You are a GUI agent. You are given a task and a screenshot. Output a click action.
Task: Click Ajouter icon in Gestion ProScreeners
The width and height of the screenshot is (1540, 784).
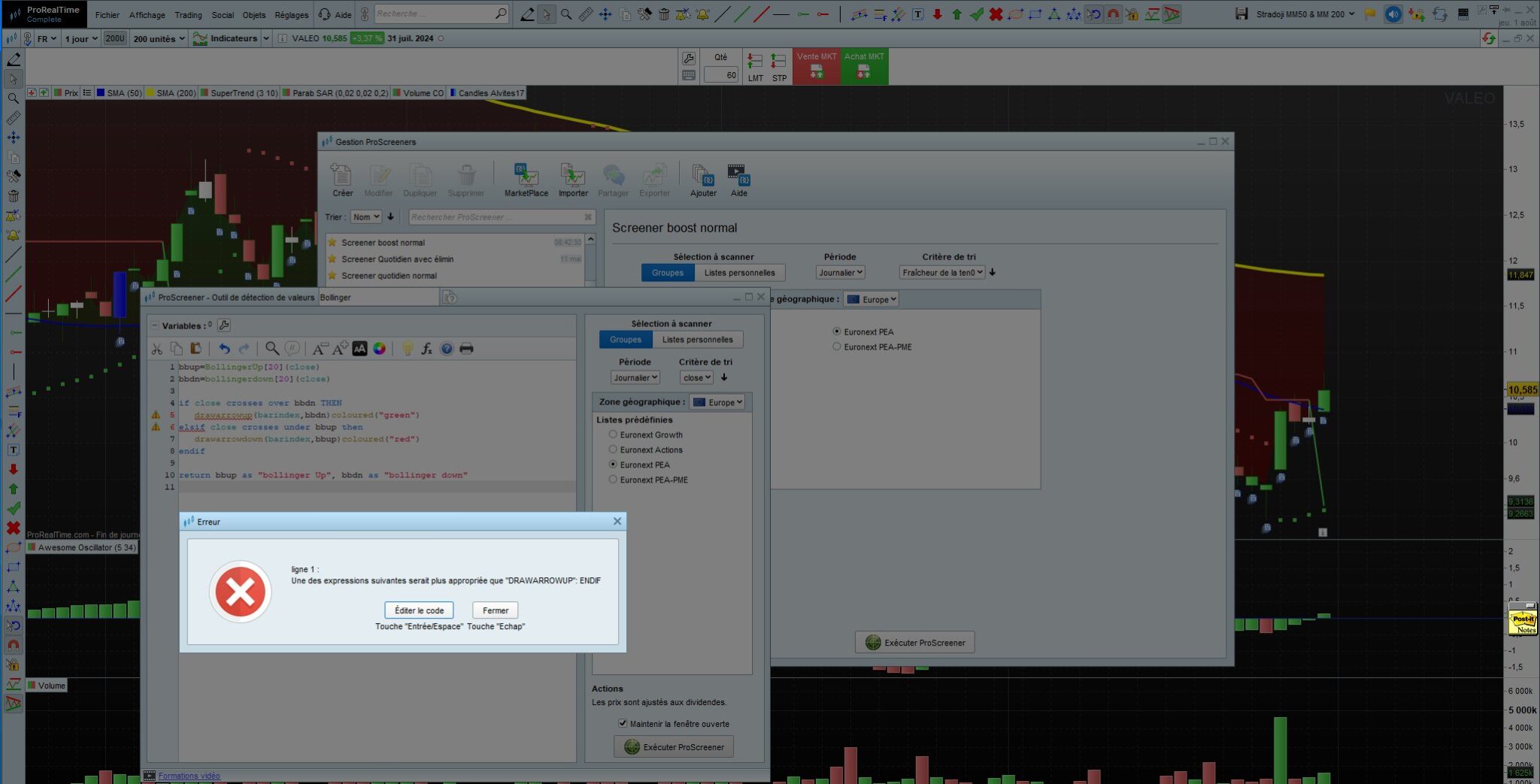[703, 181]
